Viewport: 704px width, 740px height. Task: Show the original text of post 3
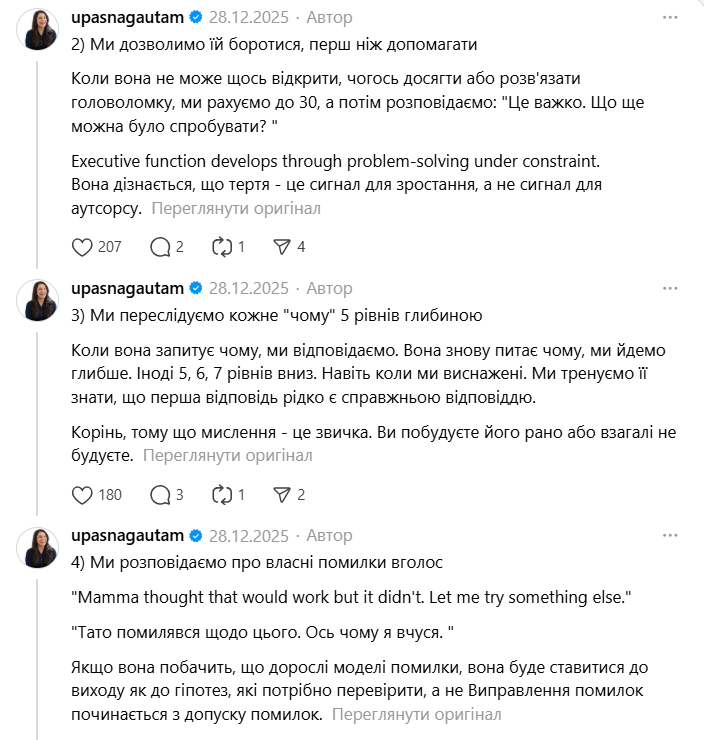[228, 455]
